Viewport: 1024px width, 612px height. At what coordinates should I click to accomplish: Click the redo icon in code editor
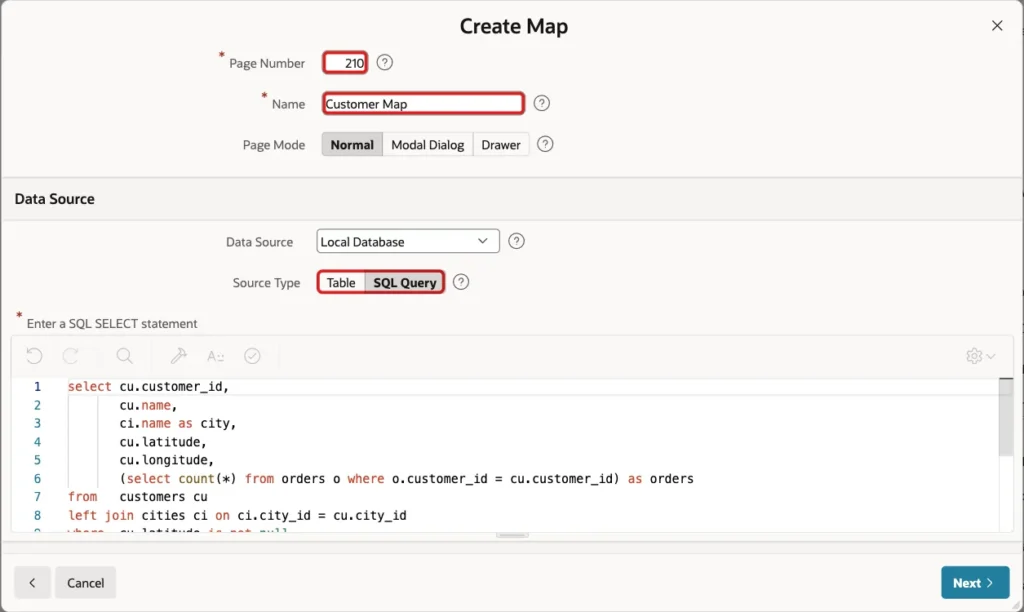71,356
